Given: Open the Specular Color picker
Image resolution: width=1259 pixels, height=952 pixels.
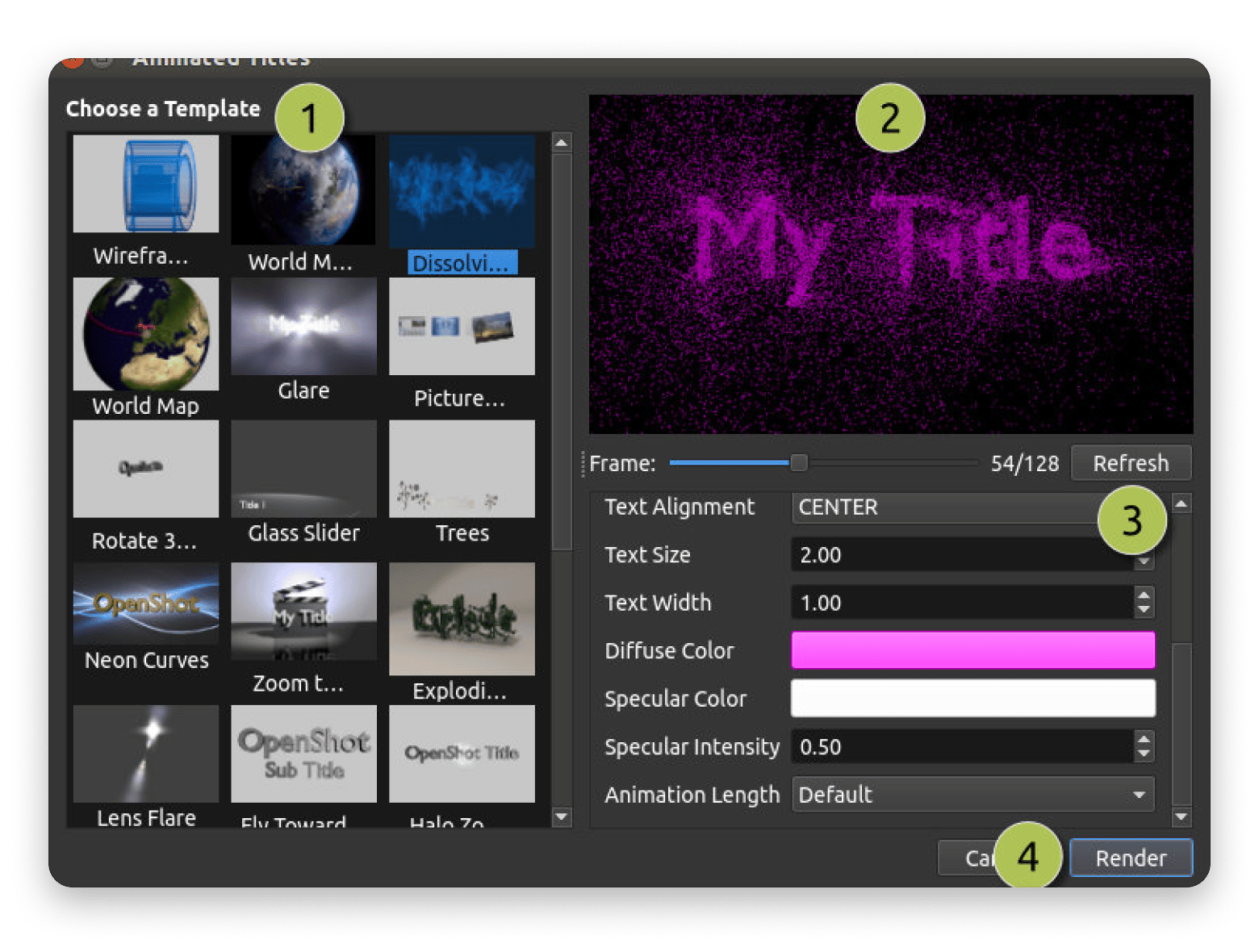Looking at the screenshot, I should 972,698.
